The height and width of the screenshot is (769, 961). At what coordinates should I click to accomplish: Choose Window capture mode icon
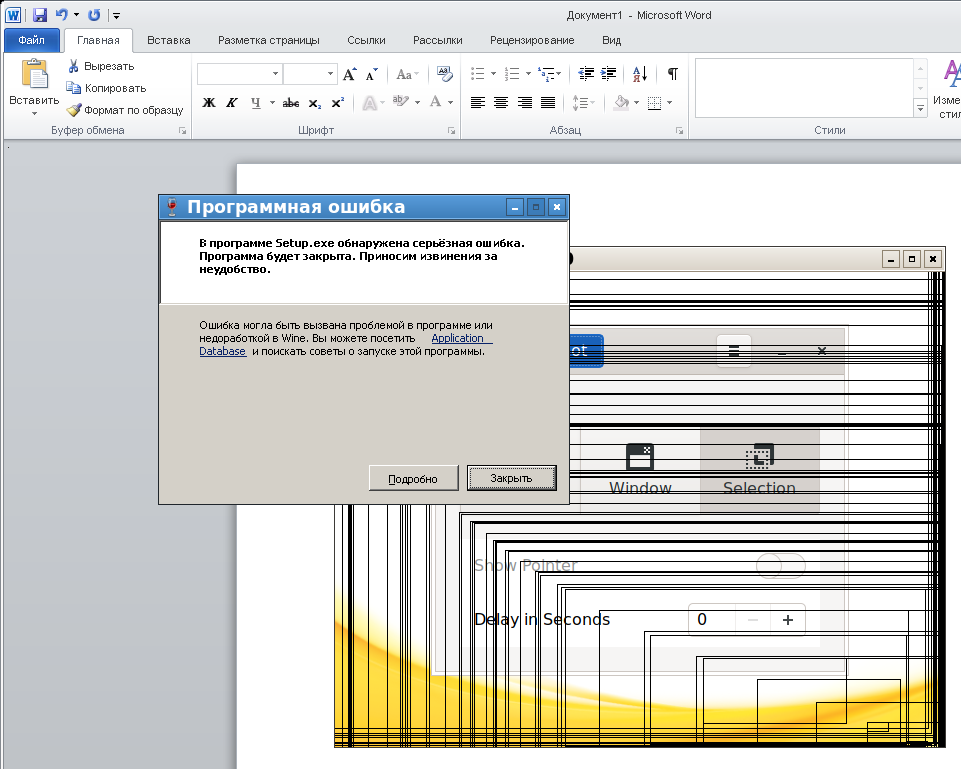coord(640,456)
